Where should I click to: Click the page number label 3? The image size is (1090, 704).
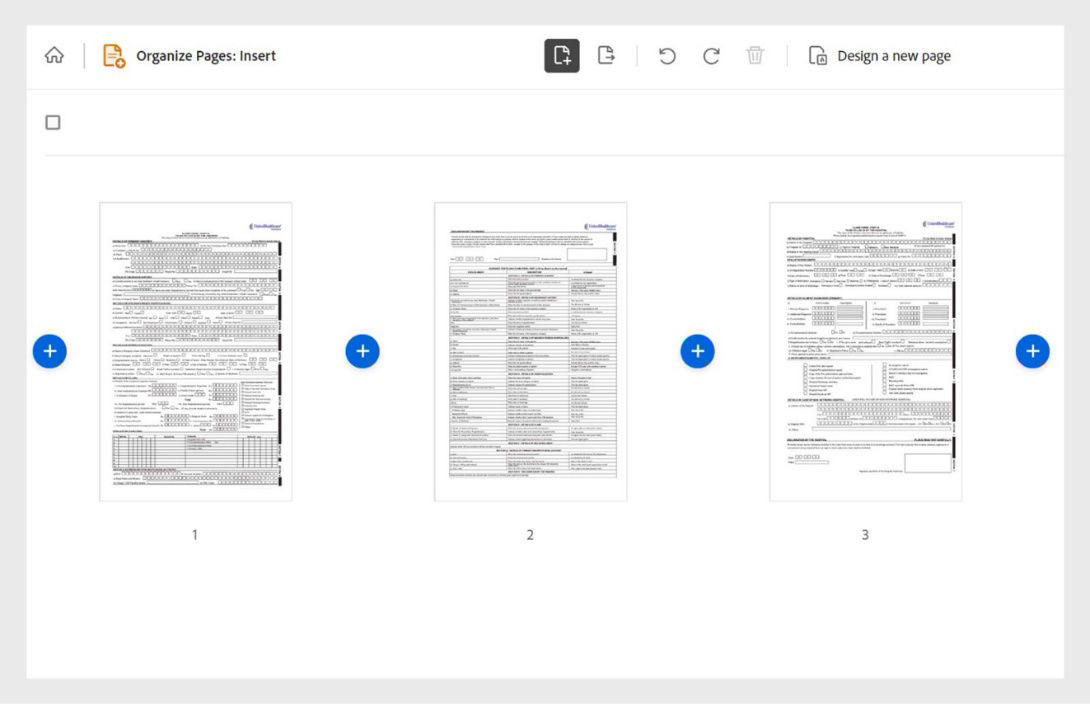coord(864,535)
